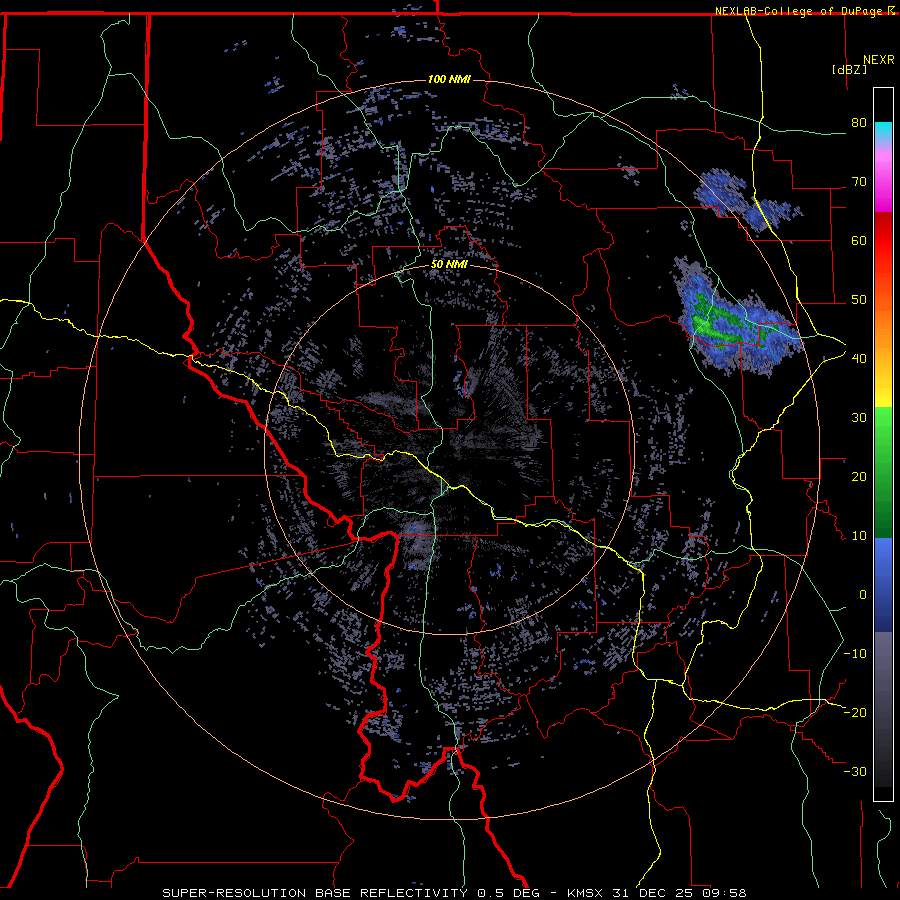This screenshot has height=900, width=900.
Task: Click the SUPER-RESOLUTION BASE REFLECTIVITY caption text
Action: [314, 893]
